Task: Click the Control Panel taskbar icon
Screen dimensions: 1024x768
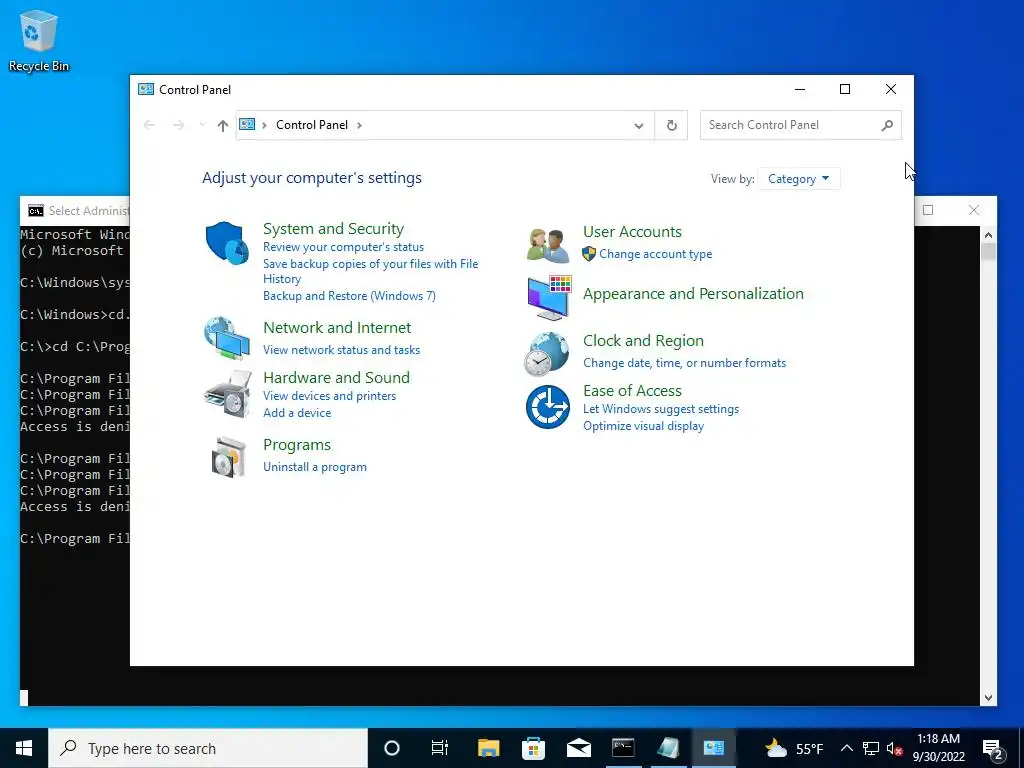Action: pyautogui.click(x=713, y=748)
